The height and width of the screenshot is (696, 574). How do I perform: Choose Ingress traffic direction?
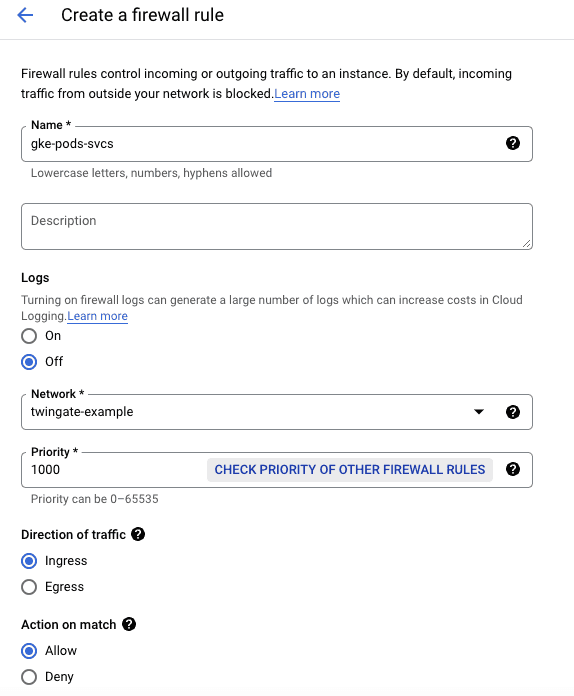click(29, 561)
